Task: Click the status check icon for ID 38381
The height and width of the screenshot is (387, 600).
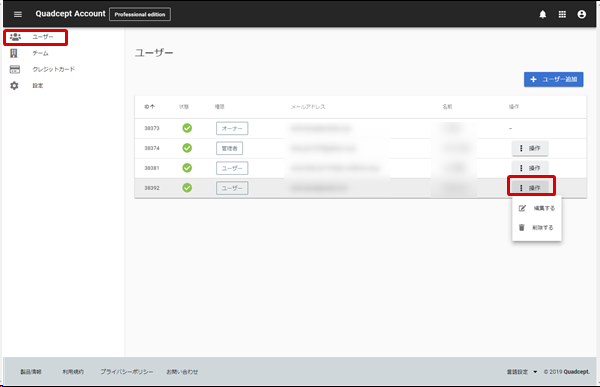Action: coord(187,168)
